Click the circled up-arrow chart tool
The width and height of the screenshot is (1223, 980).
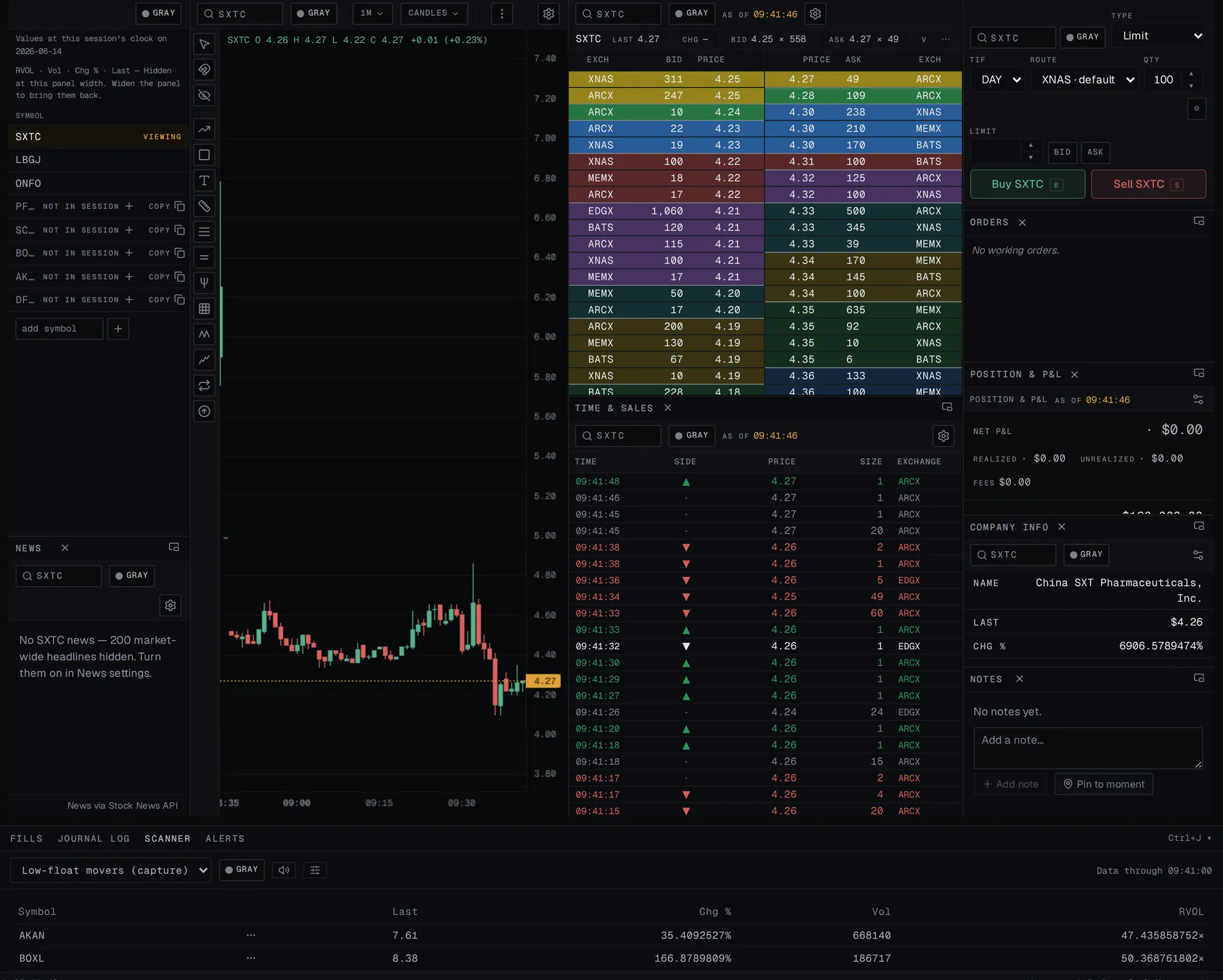[204, 411]
